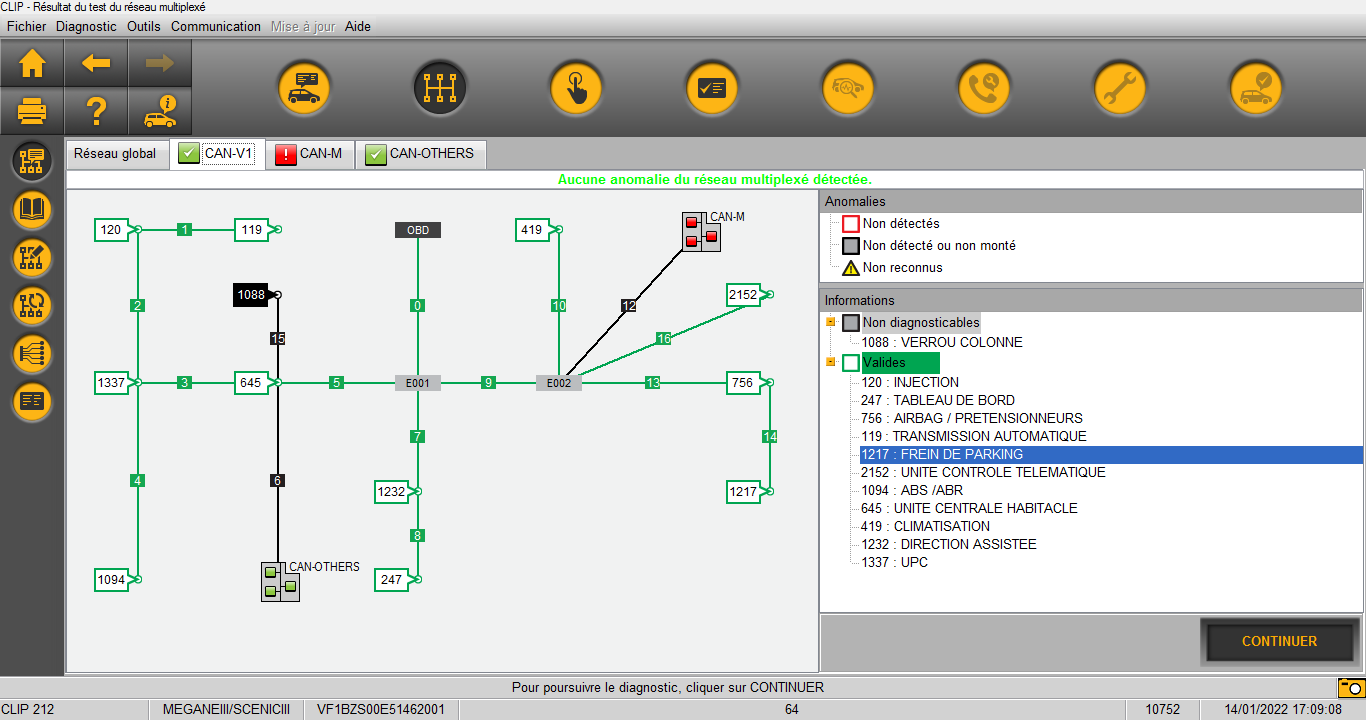Select computer node 1337 in the diagram

click(x=112, y=382)
